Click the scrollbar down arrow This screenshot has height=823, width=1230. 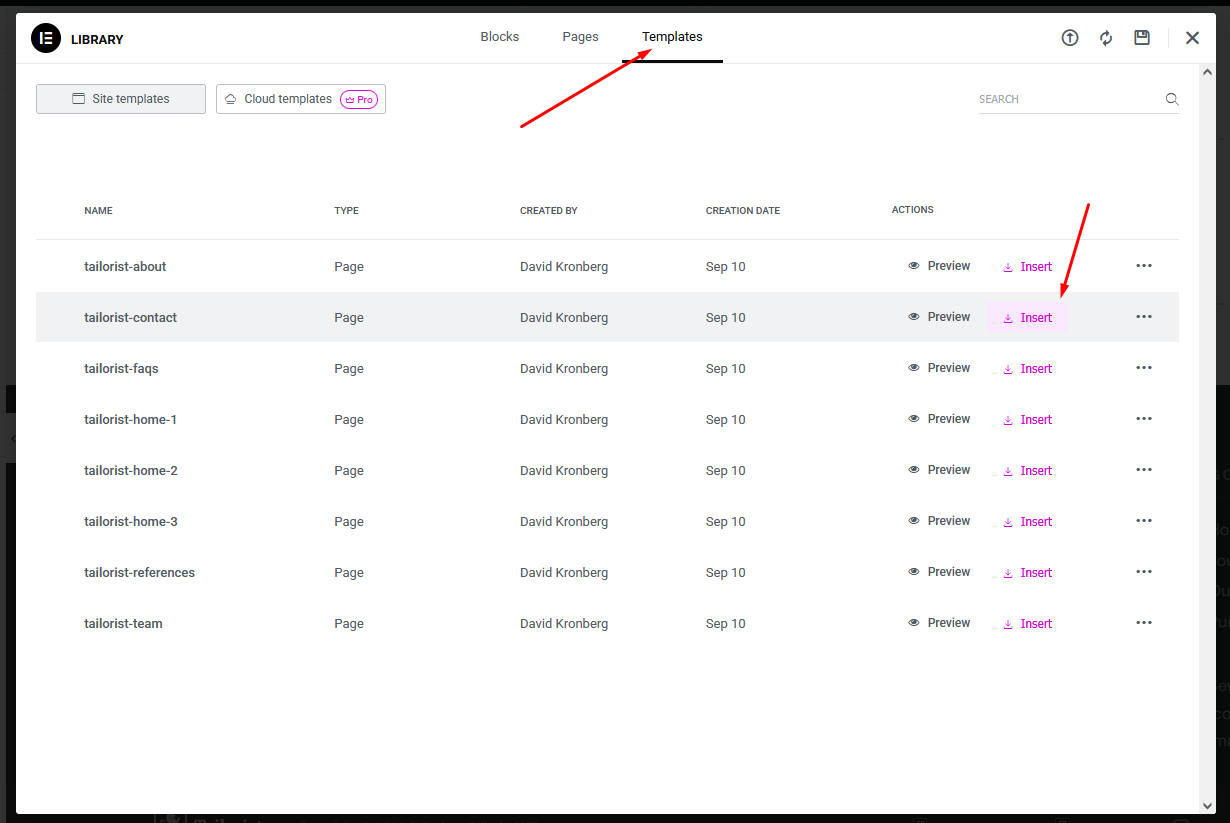1207,805
